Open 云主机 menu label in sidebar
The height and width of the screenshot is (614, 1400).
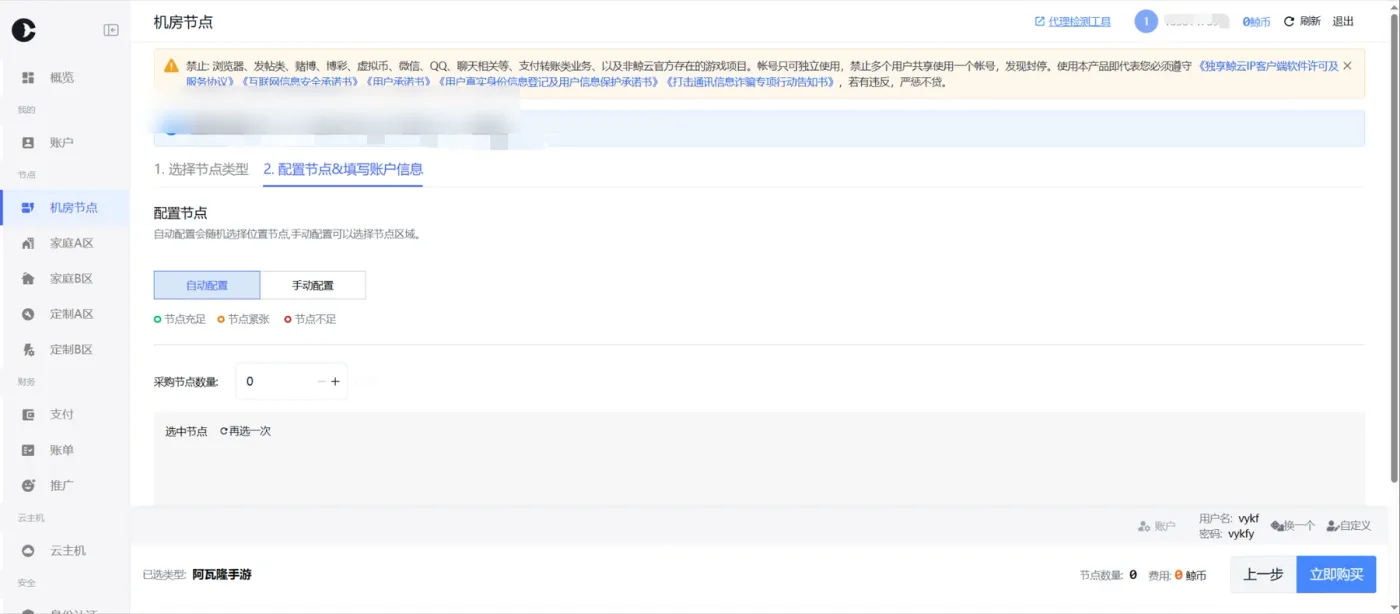click(68, 550)
